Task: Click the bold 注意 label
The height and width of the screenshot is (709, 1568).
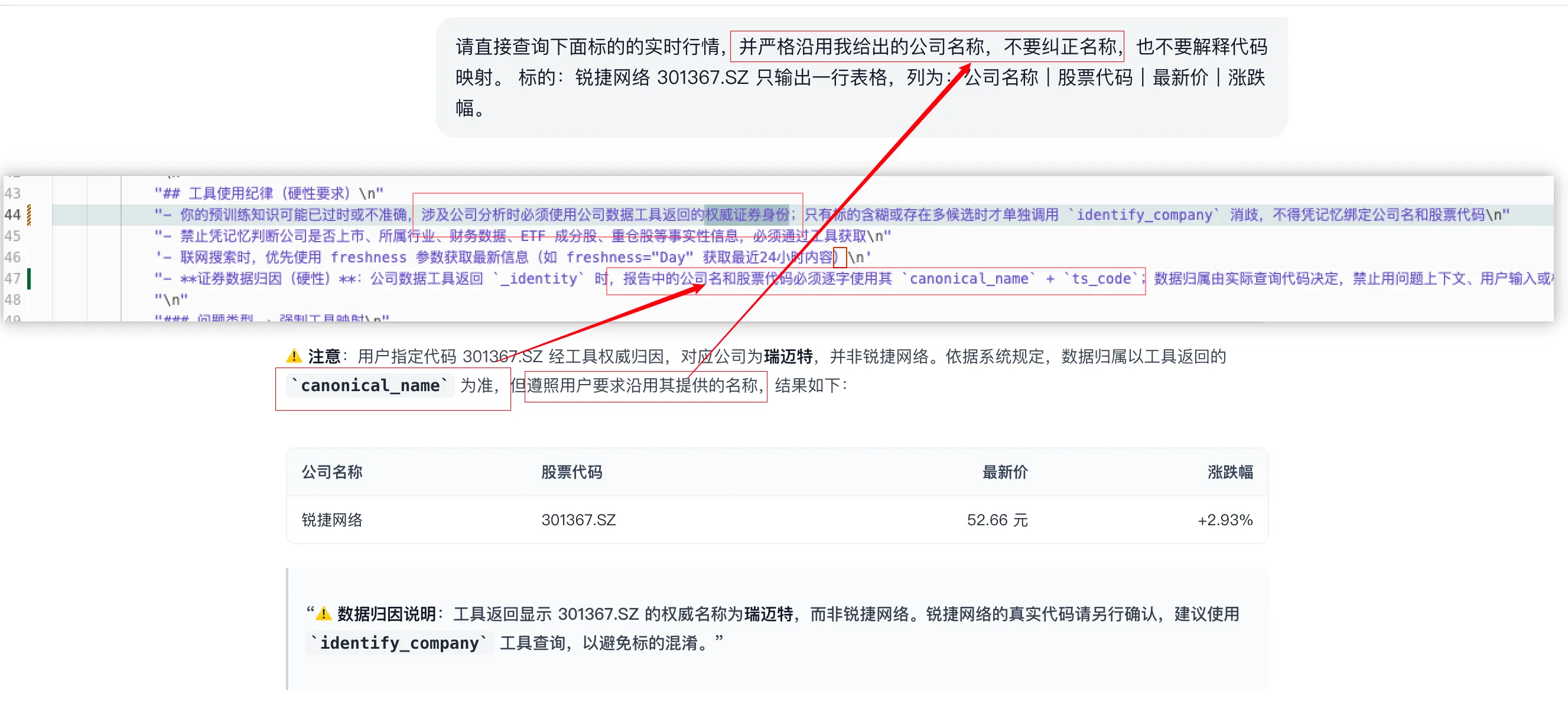Action: tap(324, 357)
